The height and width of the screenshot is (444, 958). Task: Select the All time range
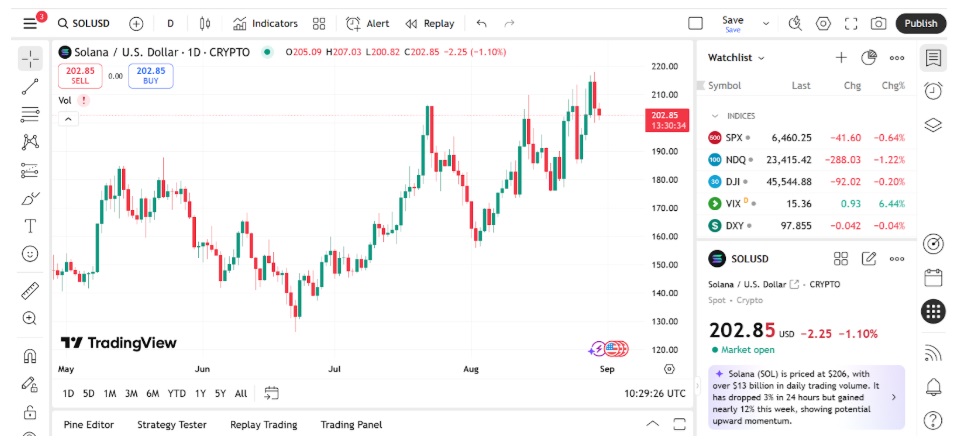pyautogui.click(x=241, y=394)
